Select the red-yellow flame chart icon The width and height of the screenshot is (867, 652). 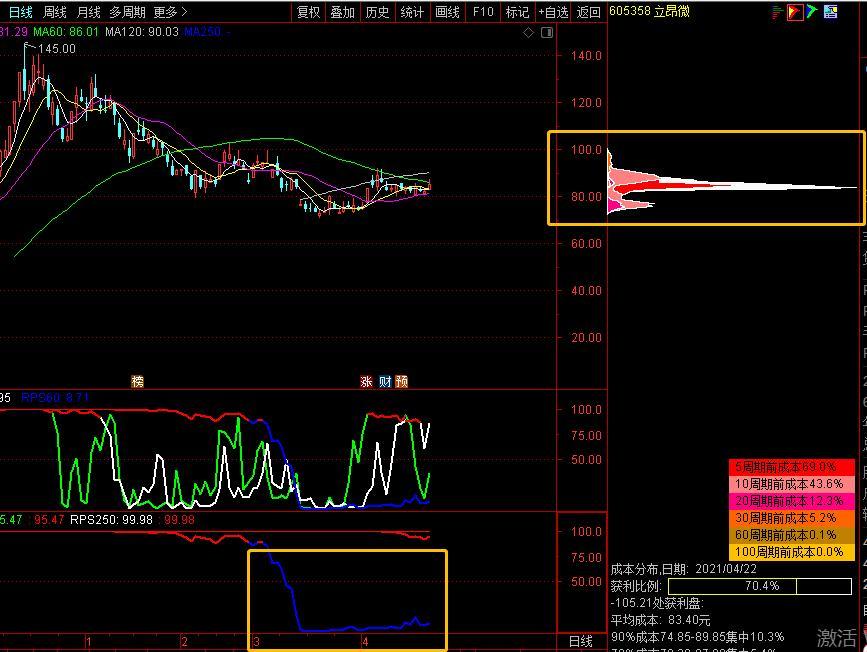[x=795, y=12]
